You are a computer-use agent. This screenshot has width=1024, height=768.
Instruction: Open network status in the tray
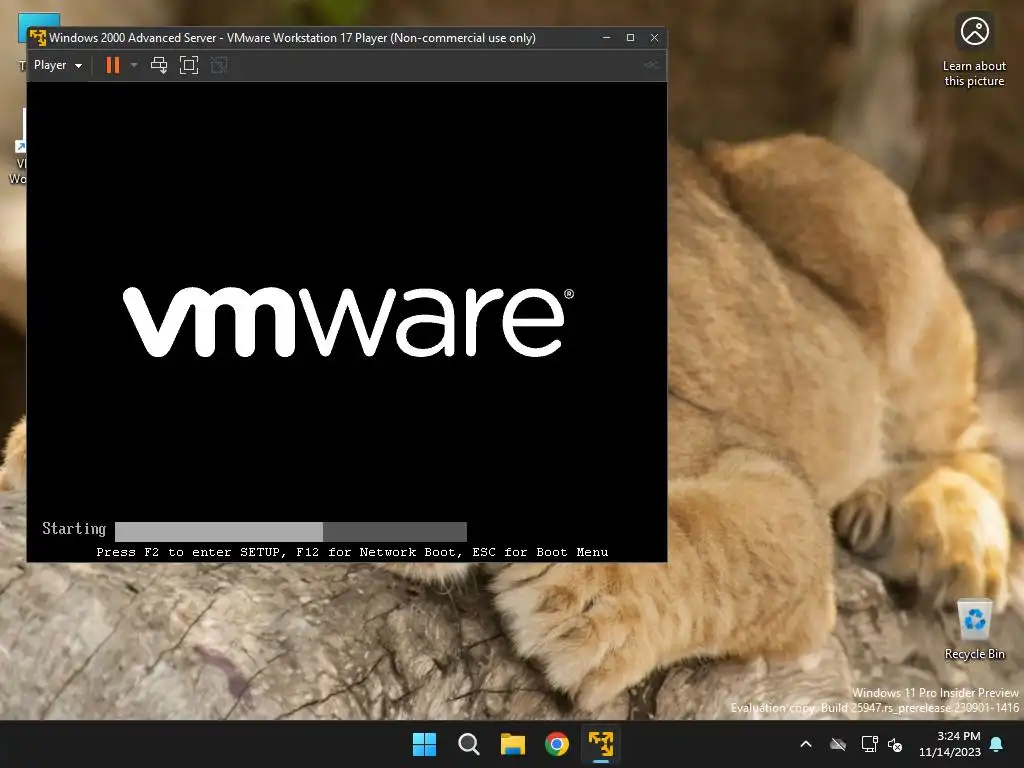coord(869,744)
